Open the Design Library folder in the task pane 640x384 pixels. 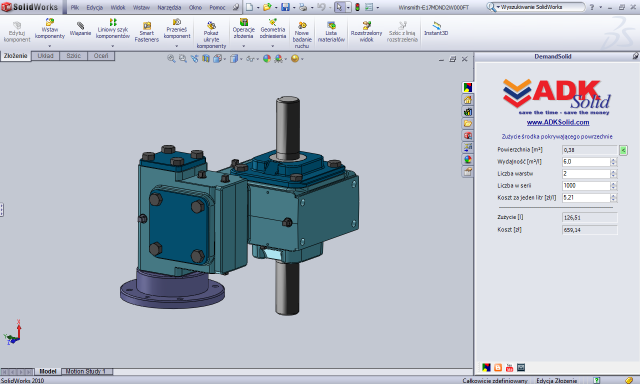click(468, 123)
